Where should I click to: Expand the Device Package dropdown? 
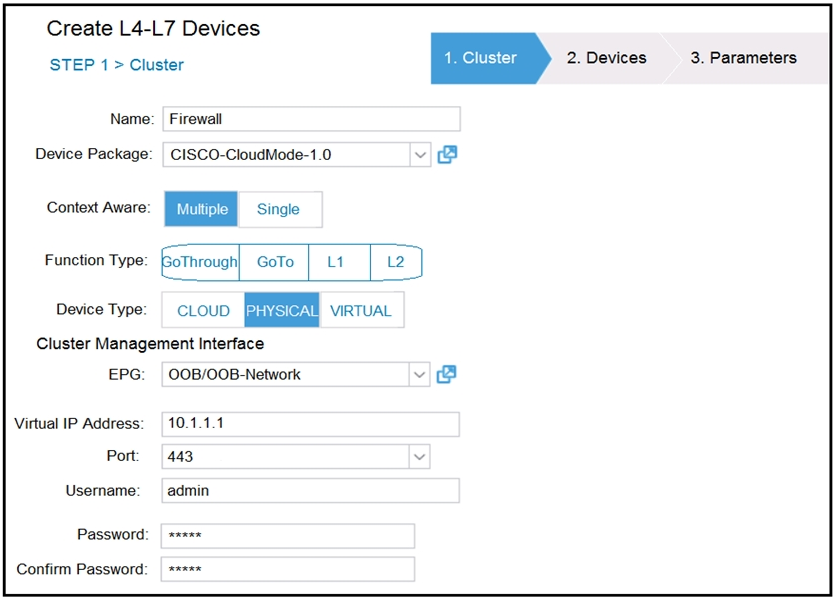(x=420, y=155)
